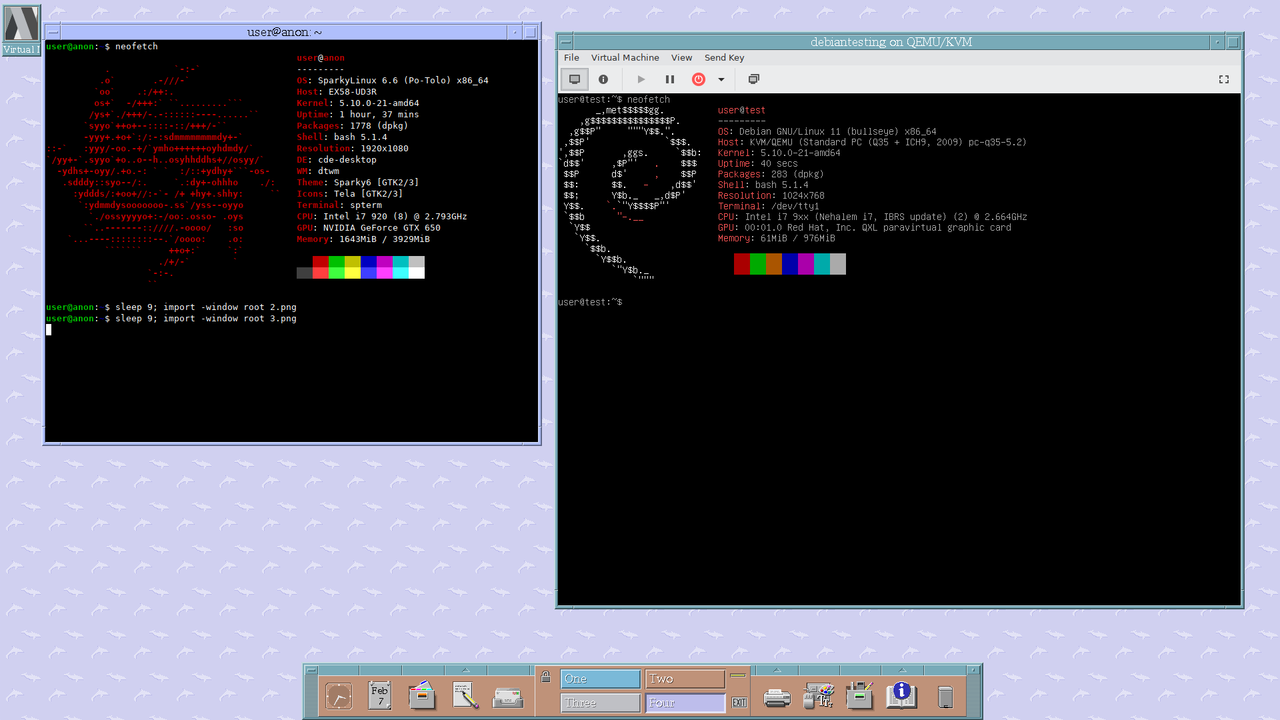The image size is (1280, 720).
Task: Click user@anon terminal title bar
Action: coord(284,32)
